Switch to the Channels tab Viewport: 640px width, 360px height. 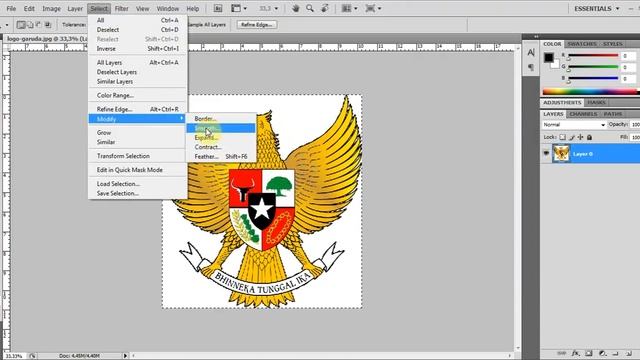click(x=583, y=114)
